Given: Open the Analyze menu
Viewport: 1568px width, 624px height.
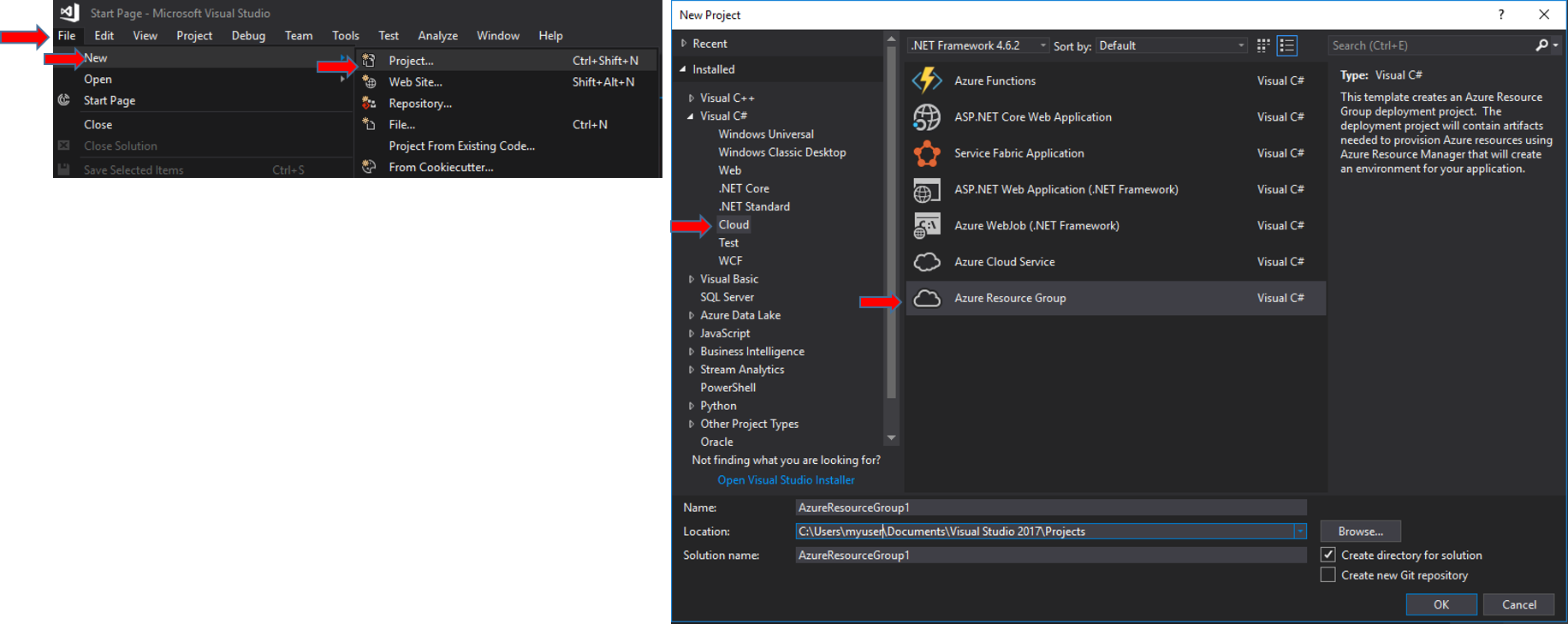Looking at the screenshot, I should [x=438, y=35].
